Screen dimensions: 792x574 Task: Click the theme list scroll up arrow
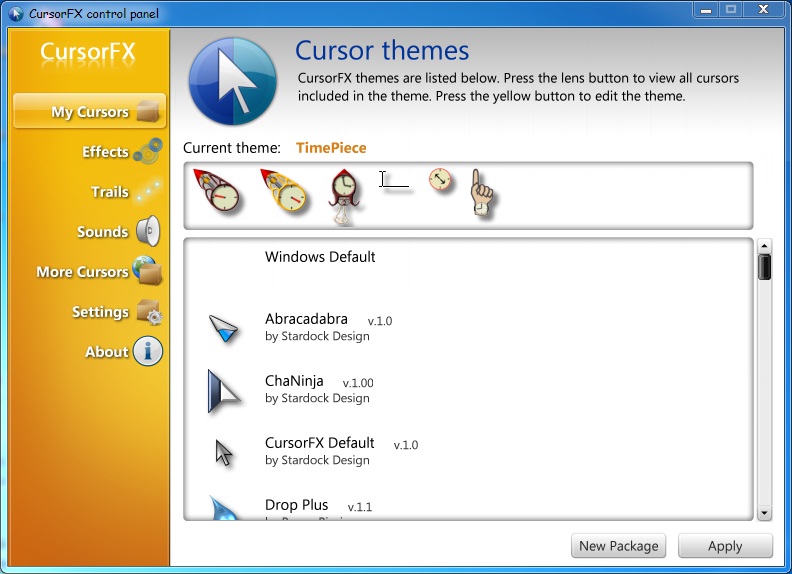[x=764, y=246]
